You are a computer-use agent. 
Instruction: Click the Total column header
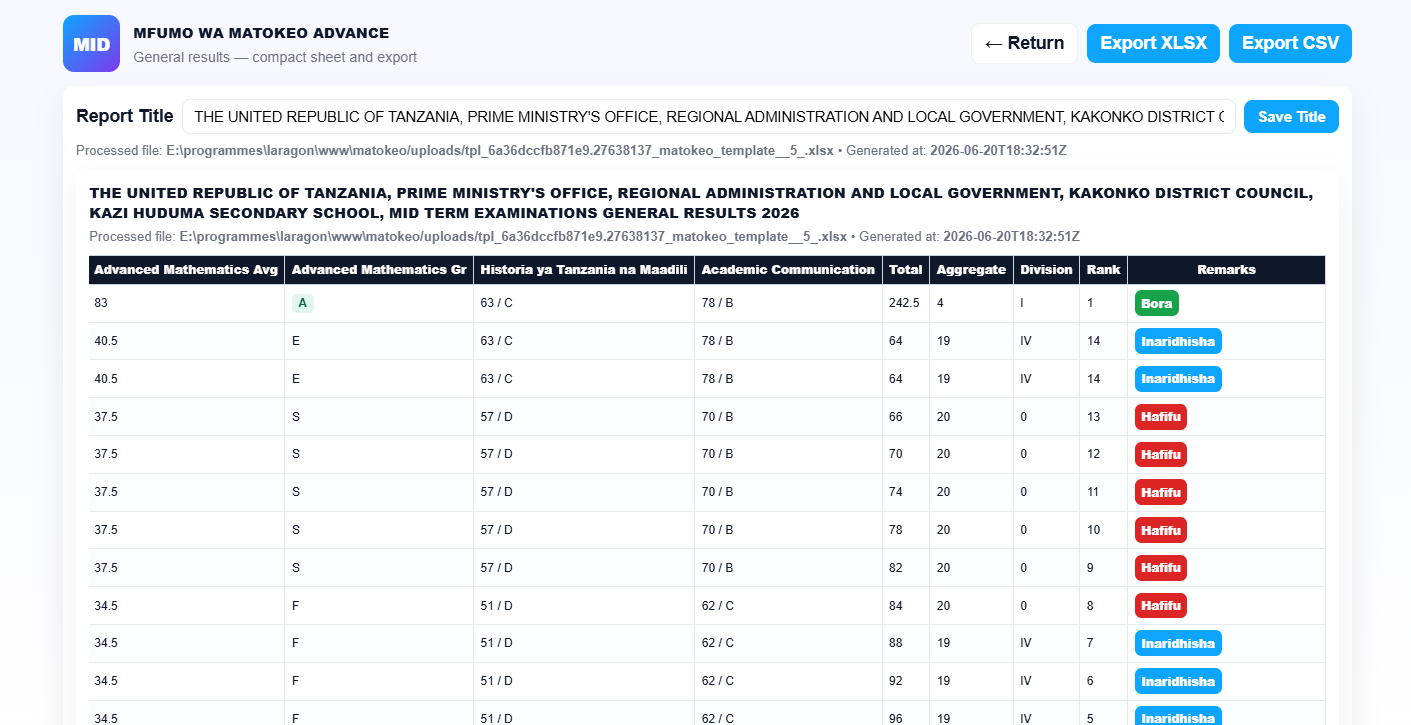pyautogui.click(x=905, y=270)
